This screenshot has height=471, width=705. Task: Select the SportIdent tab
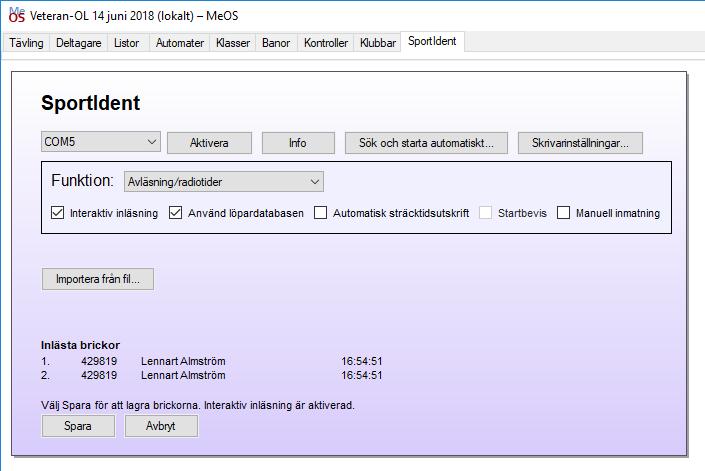432,41
